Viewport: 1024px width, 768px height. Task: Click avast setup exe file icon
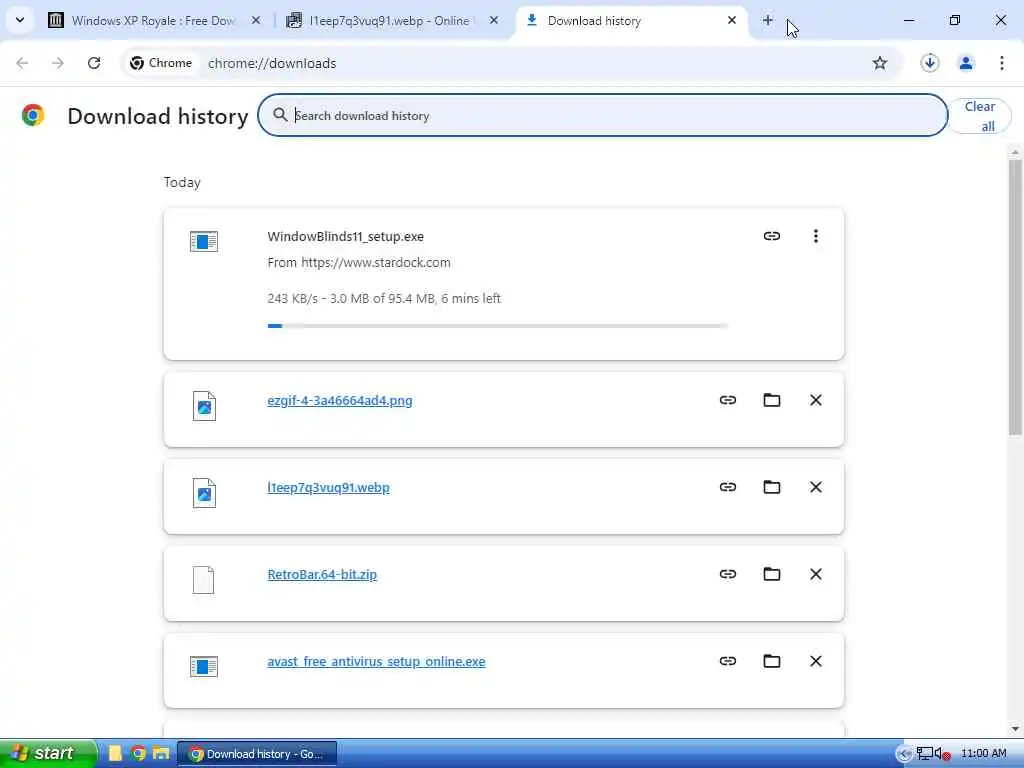click(204, 666)
